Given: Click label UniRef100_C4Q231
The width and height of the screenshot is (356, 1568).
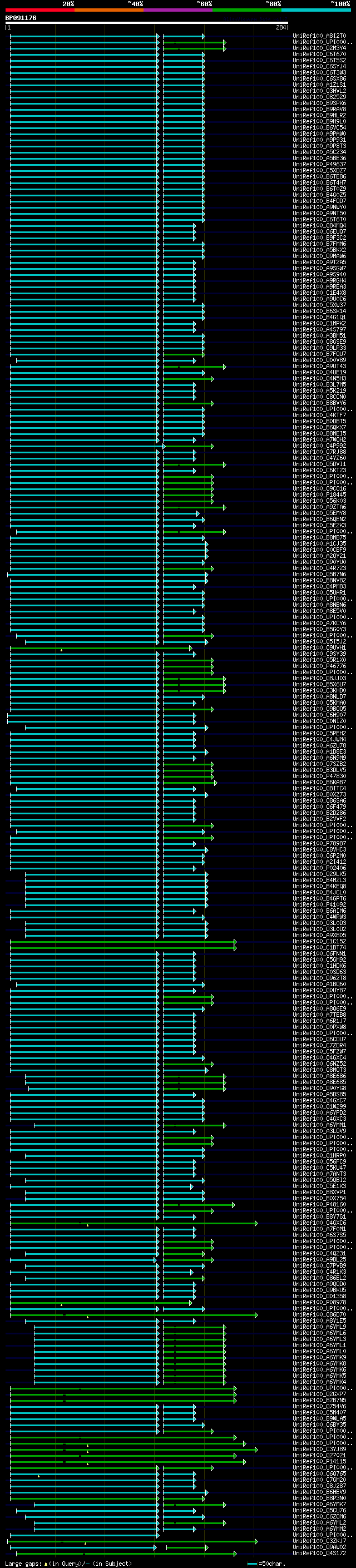Looking at the screenshot, I should (319, 1253).
